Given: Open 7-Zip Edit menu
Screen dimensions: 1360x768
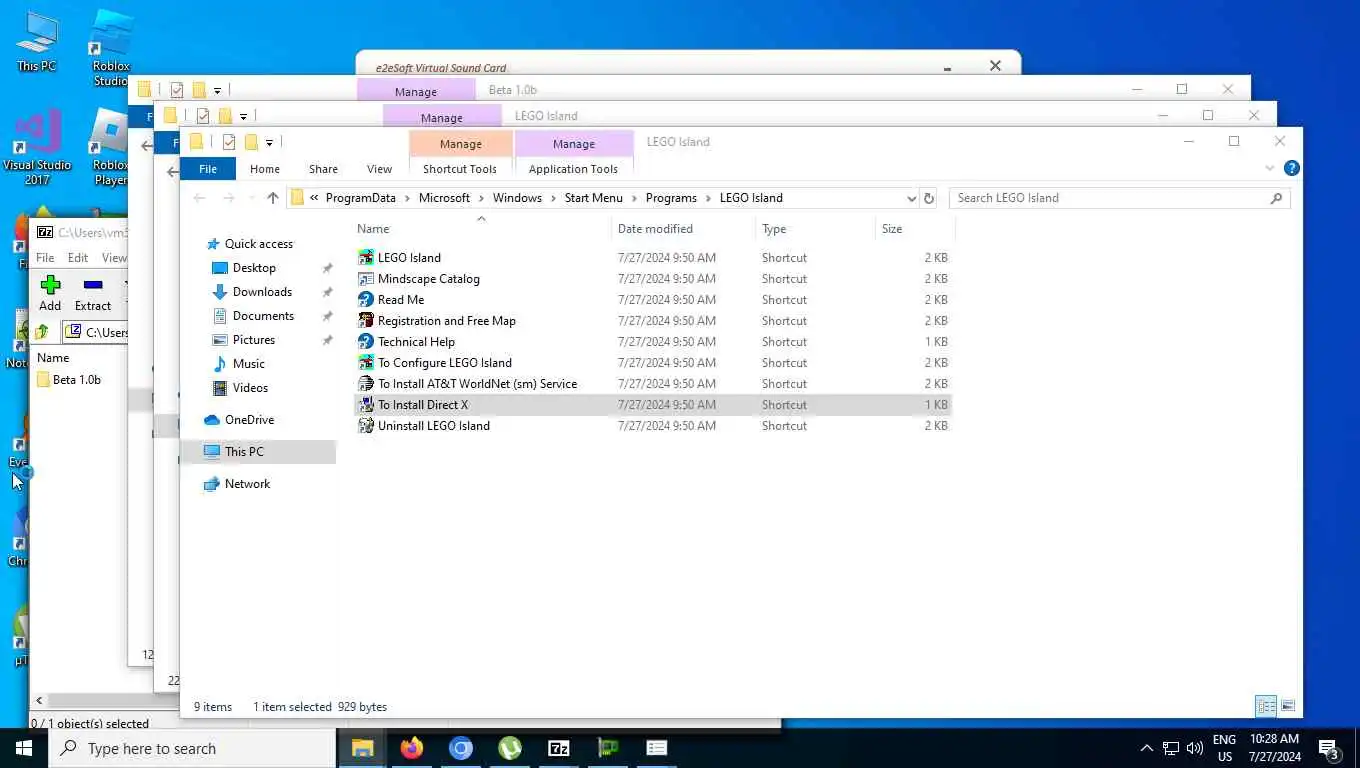Looking at the screenshot, I should coord(78,258).
